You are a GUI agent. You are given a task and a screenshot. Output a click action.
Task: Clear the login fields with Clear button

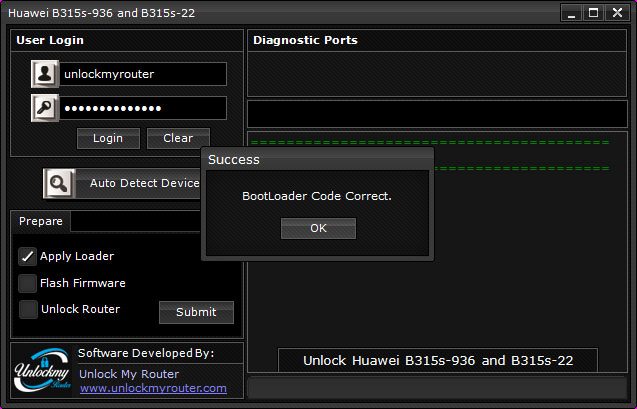[x=178, y=138]
